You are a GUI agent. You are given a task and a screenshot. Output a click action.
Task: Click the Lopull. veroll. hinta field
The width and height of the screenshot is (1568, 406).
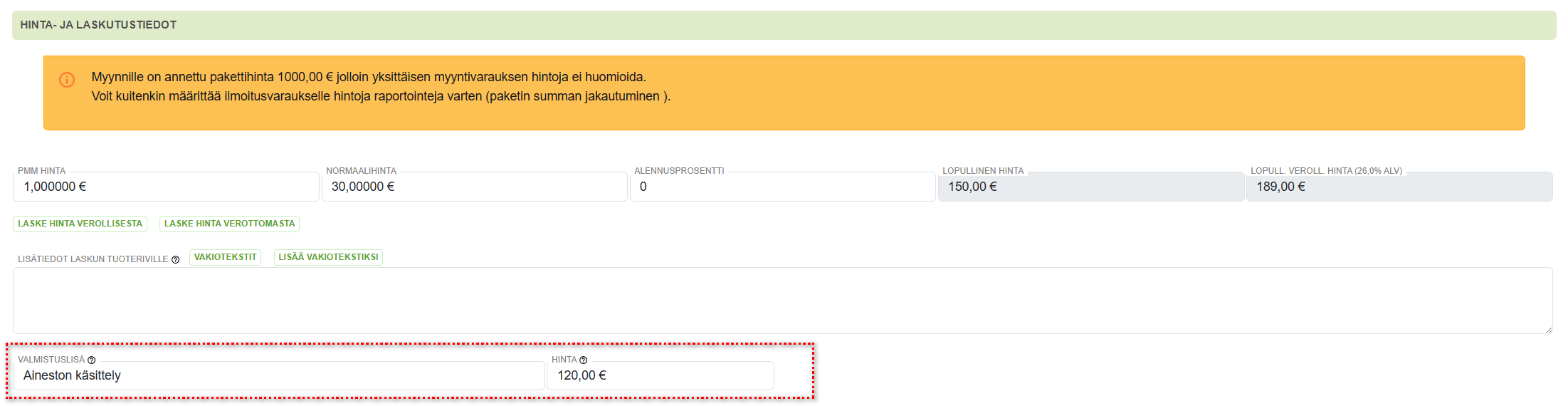coord(1399,187)
